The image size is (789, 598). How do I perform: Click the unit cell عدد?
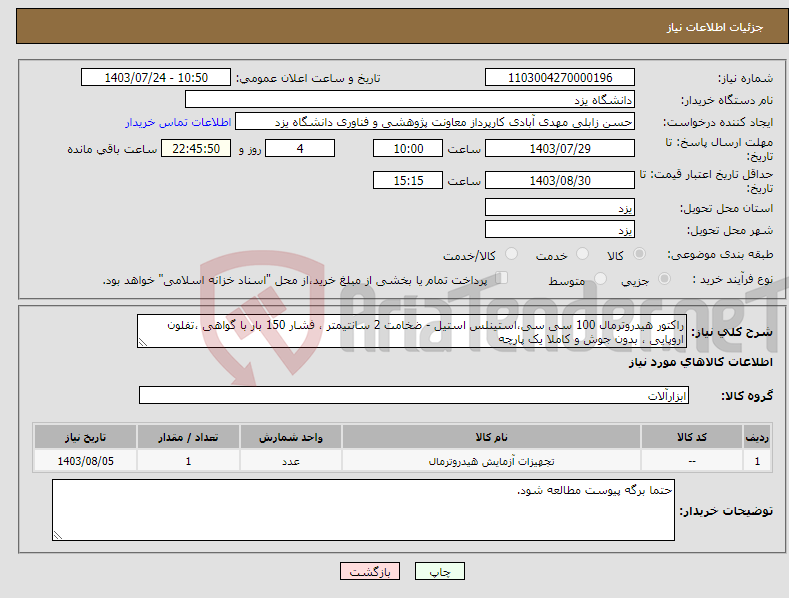pos(291,461)
